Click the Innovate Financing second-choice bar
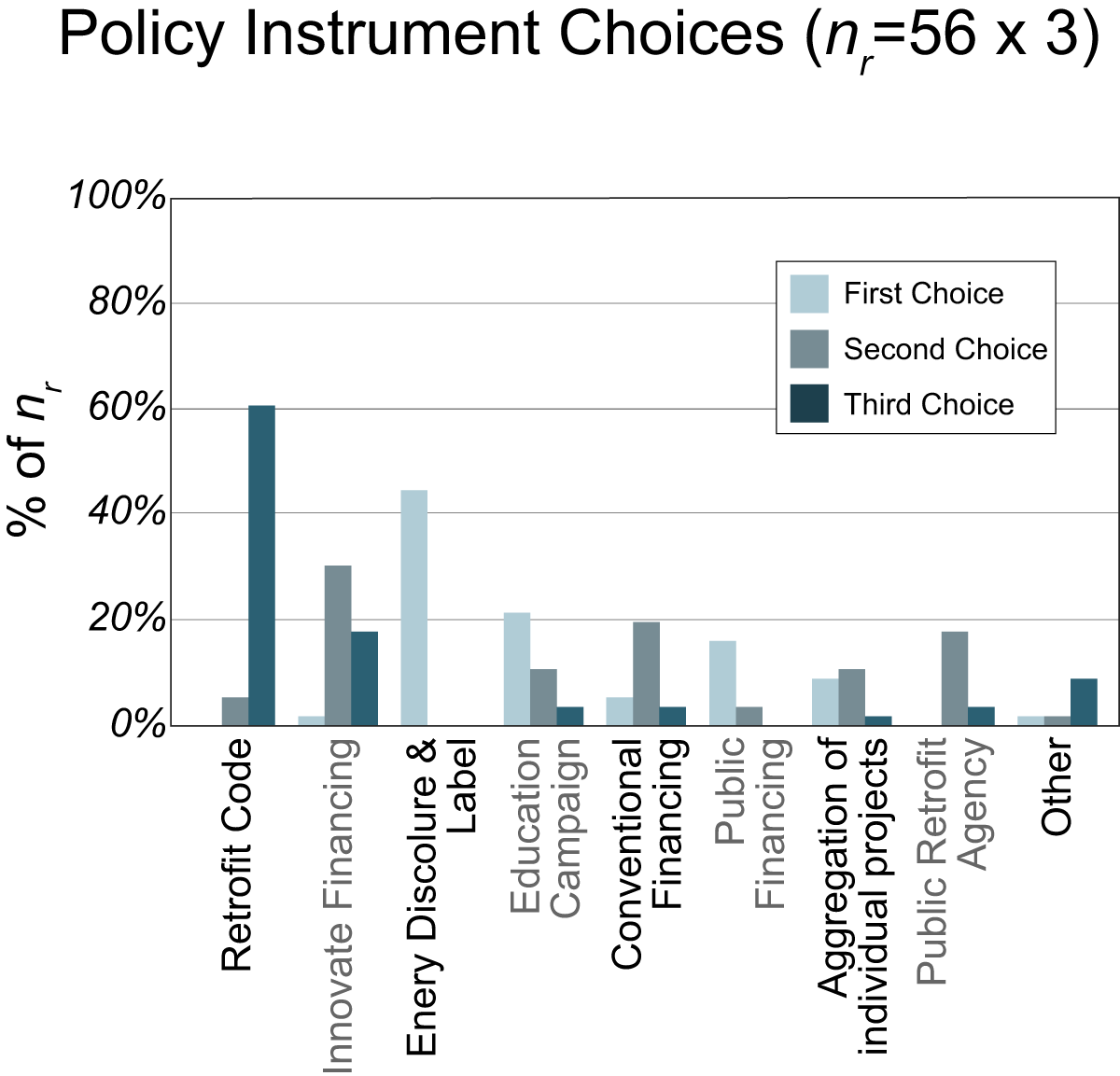Viewport: 1120px width, 1076px height. point(338,645)
